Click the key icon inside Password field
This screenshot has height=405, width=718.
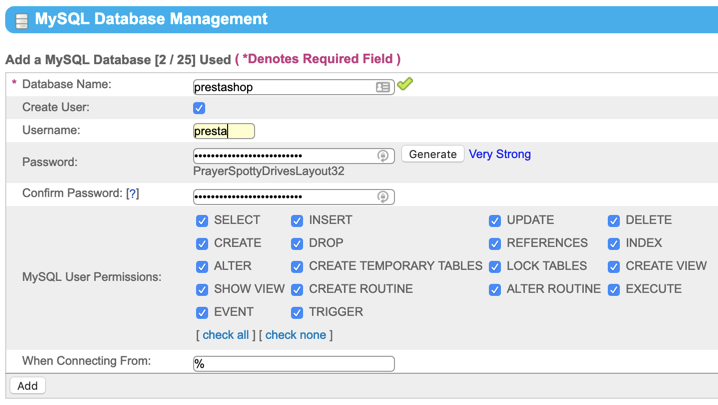(383, 156)
